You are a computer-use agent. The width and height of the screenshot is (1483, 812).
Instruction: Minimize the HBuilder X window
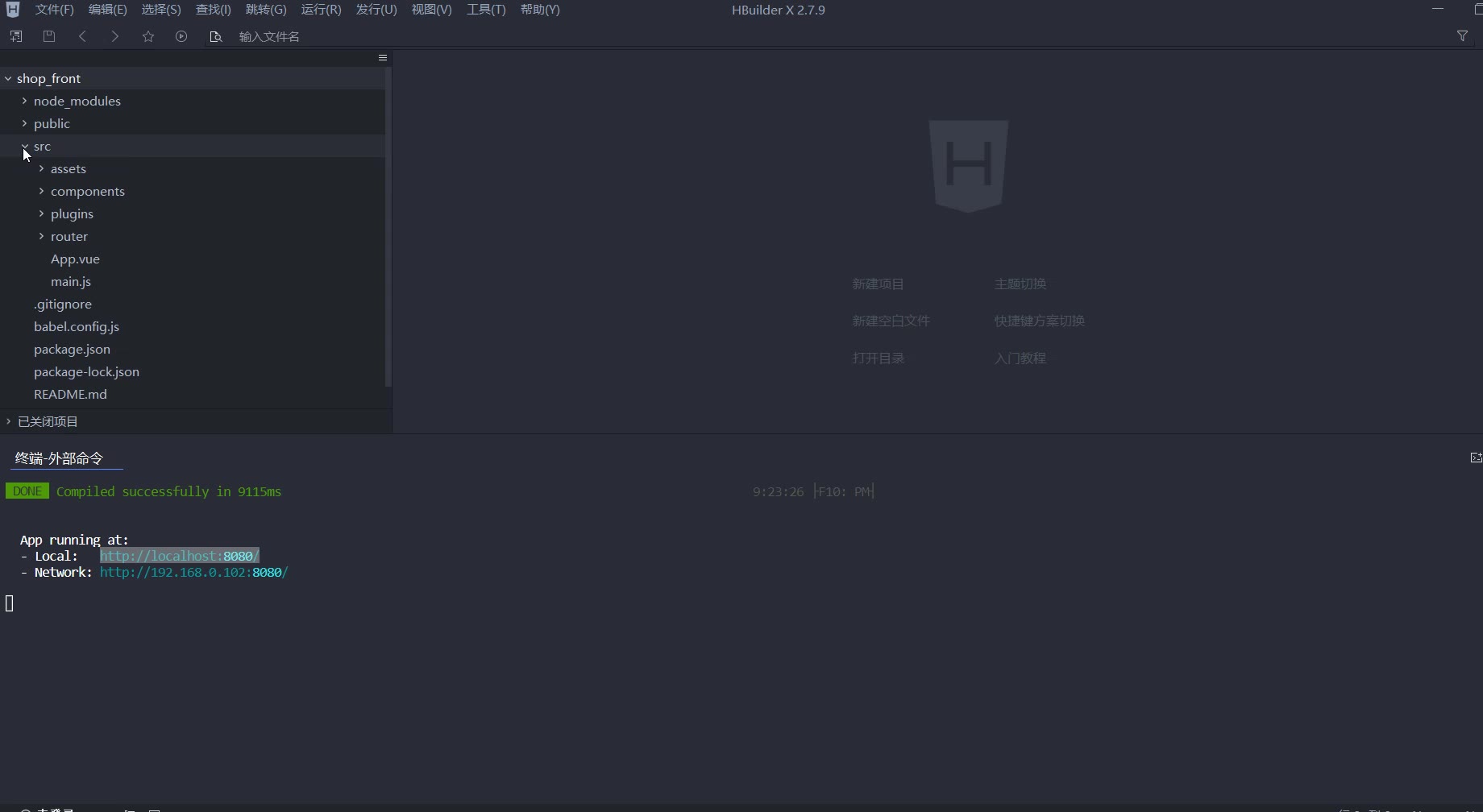click(1438, 9)
